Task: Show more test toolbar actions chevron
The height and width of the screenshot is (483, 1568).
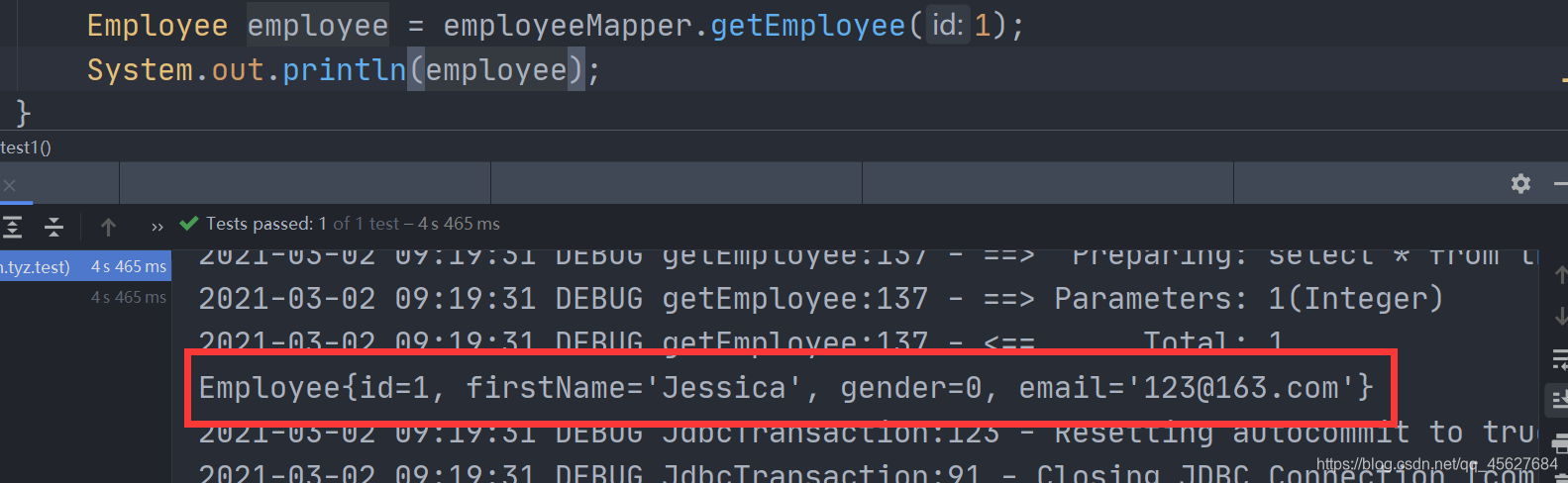Action: [157, 228]
